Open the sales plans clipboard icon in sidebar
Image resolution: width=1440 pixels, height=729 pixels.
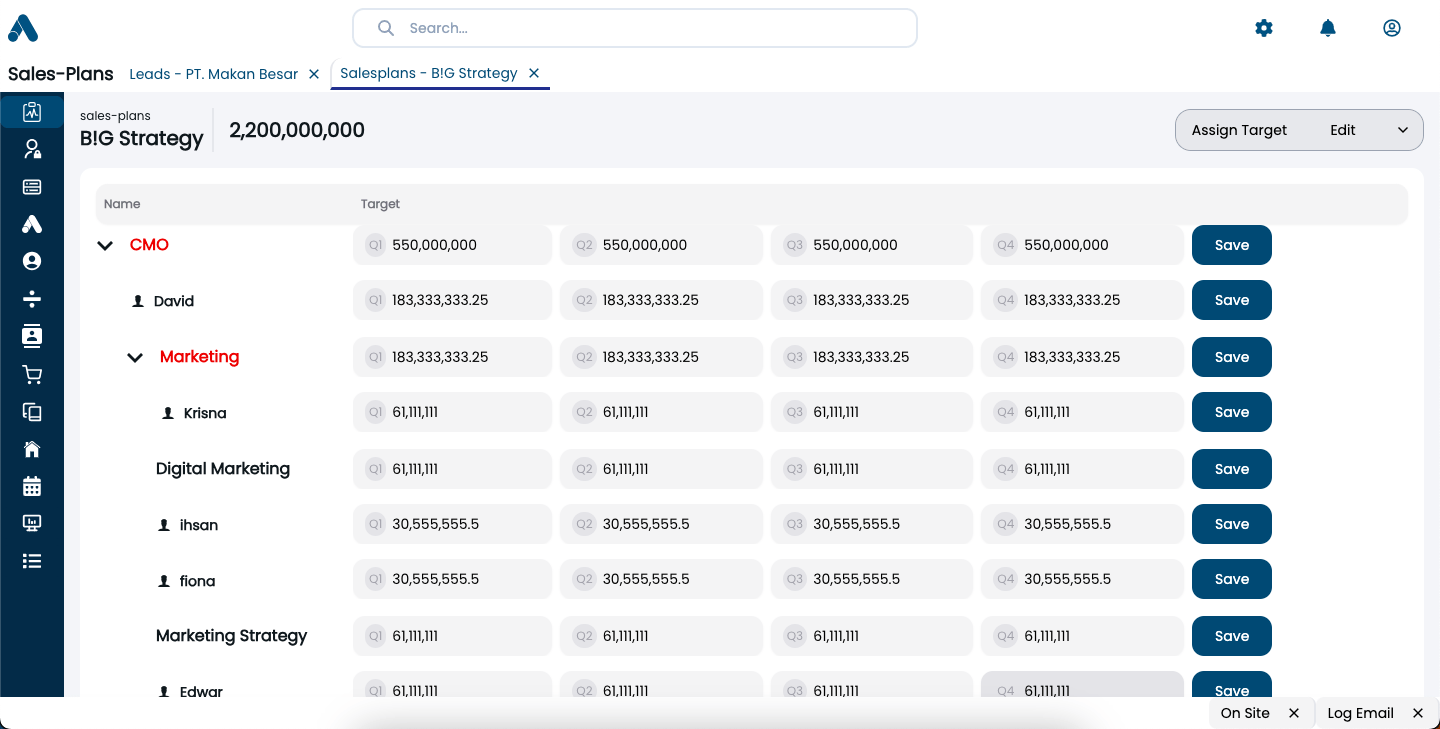pyautogui.click(x=32, y=112)
